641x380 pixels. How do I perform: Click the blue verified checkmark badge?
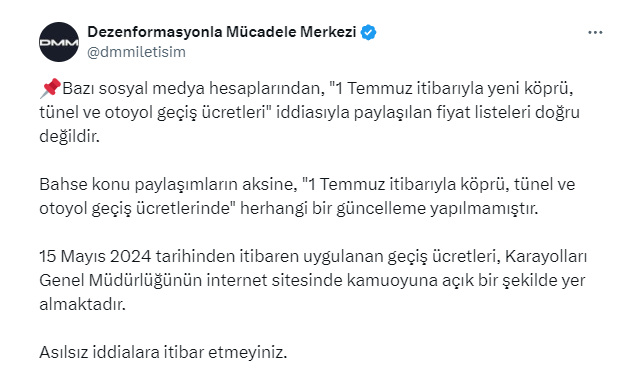coord(368,32)
